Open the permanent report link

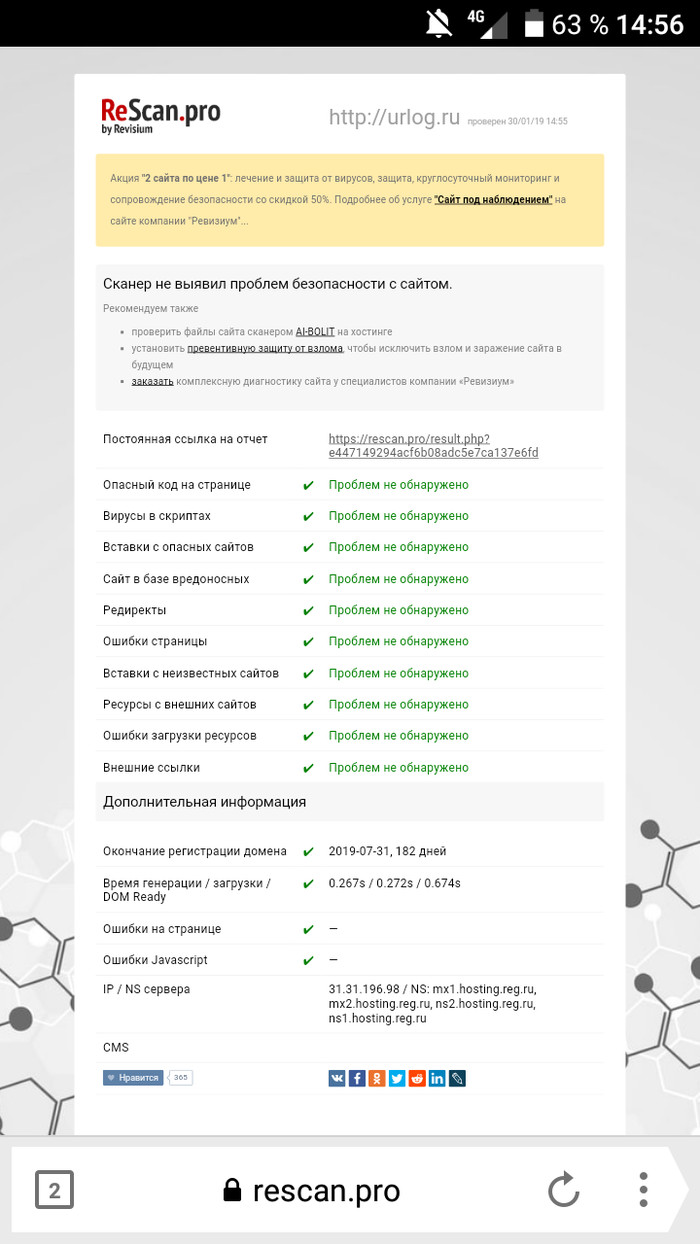pos(433,446)
